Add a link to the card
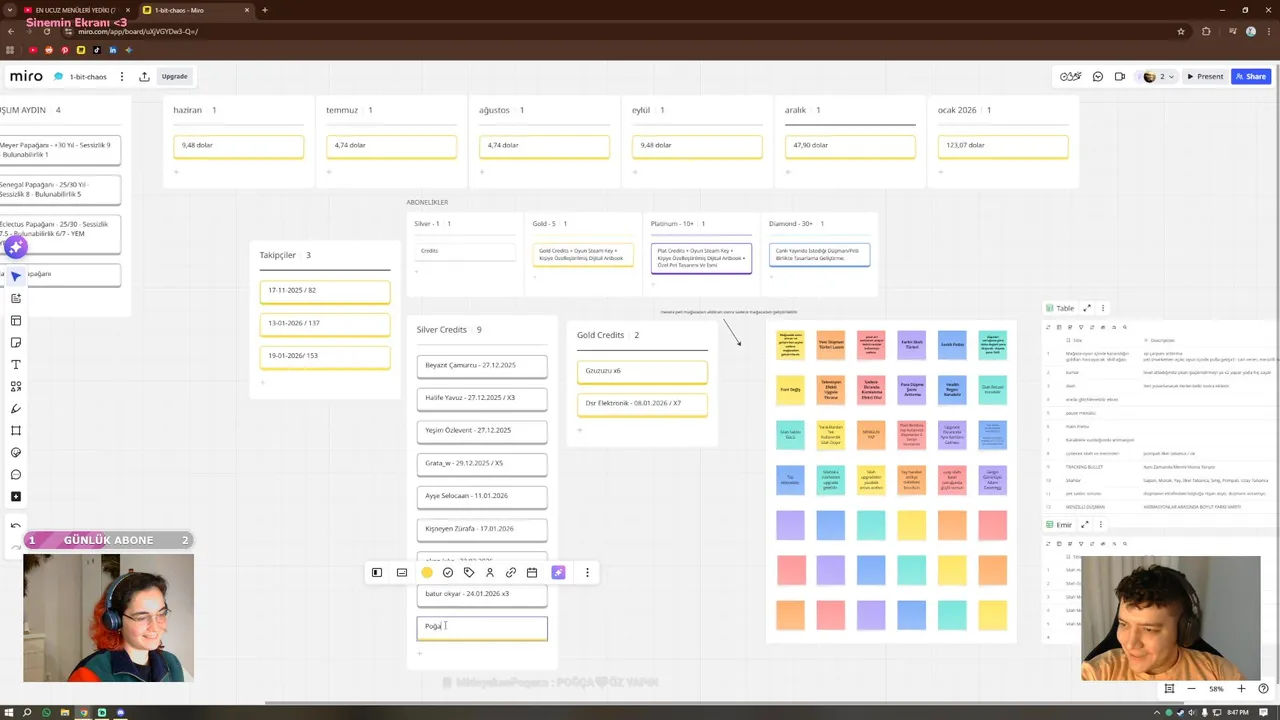 coord(511,573)
